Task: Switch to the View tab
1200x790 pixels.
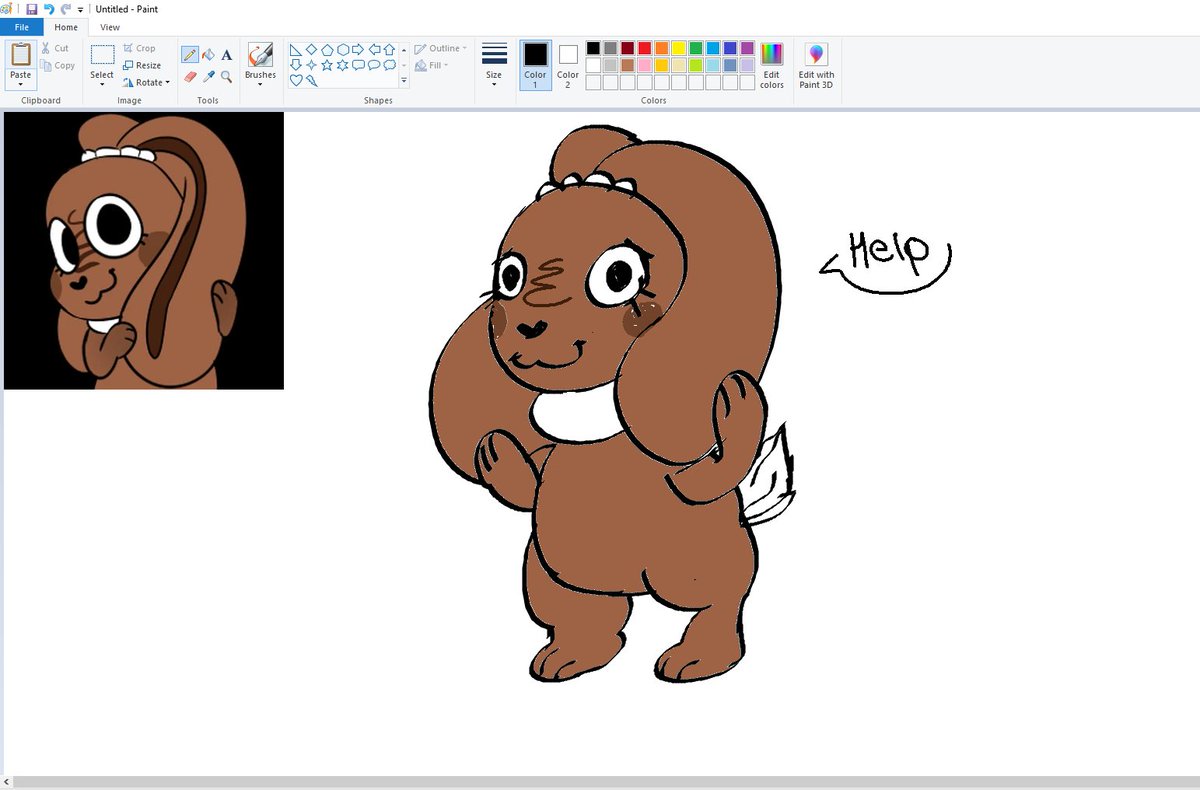Action: [110, 27]
